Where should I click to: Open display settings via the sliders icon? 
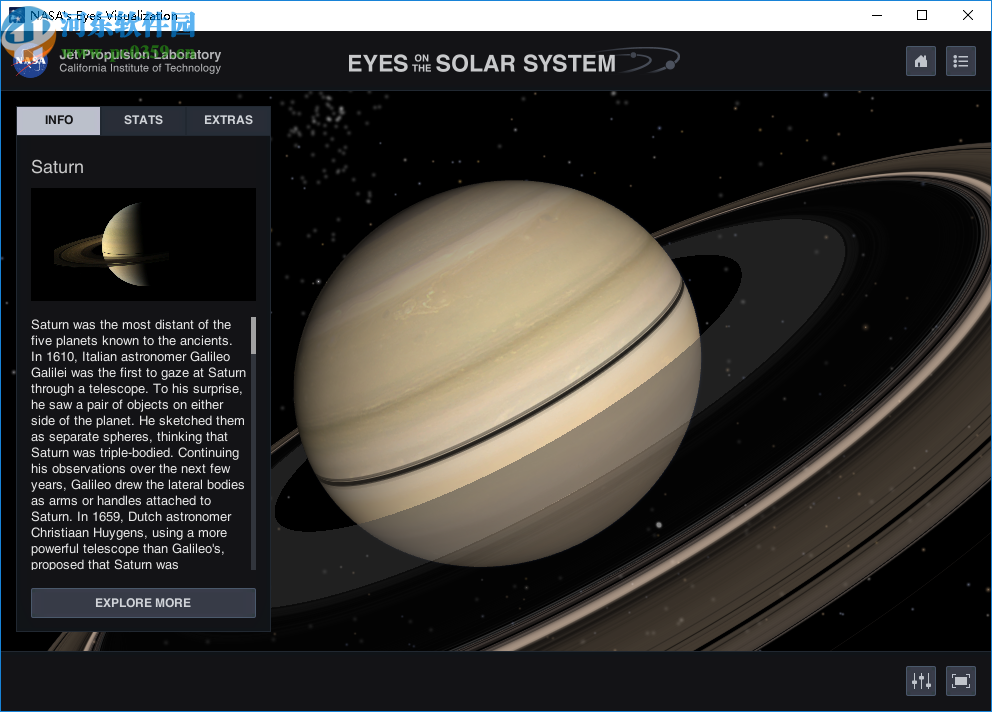tap(920, 680)
